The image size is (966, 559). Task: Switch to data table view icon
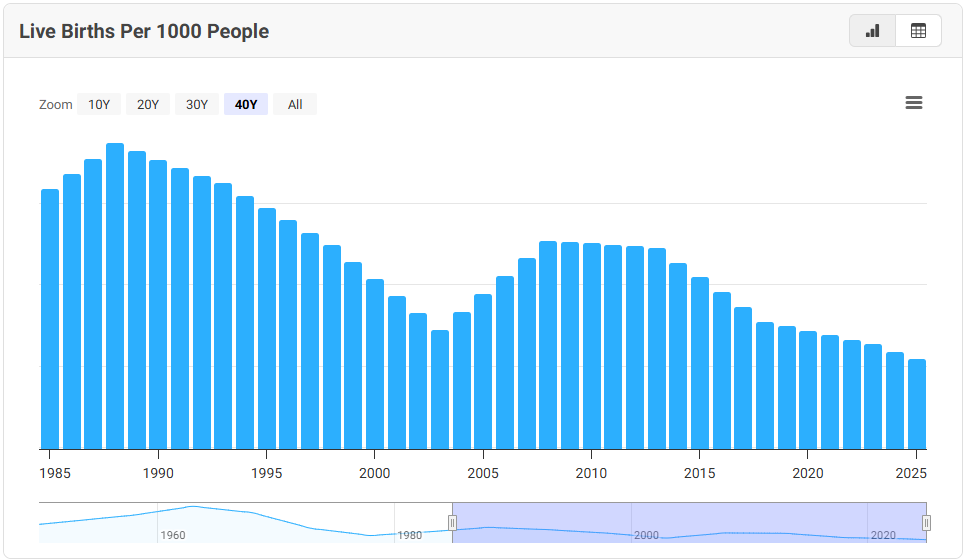pos(918,31)
